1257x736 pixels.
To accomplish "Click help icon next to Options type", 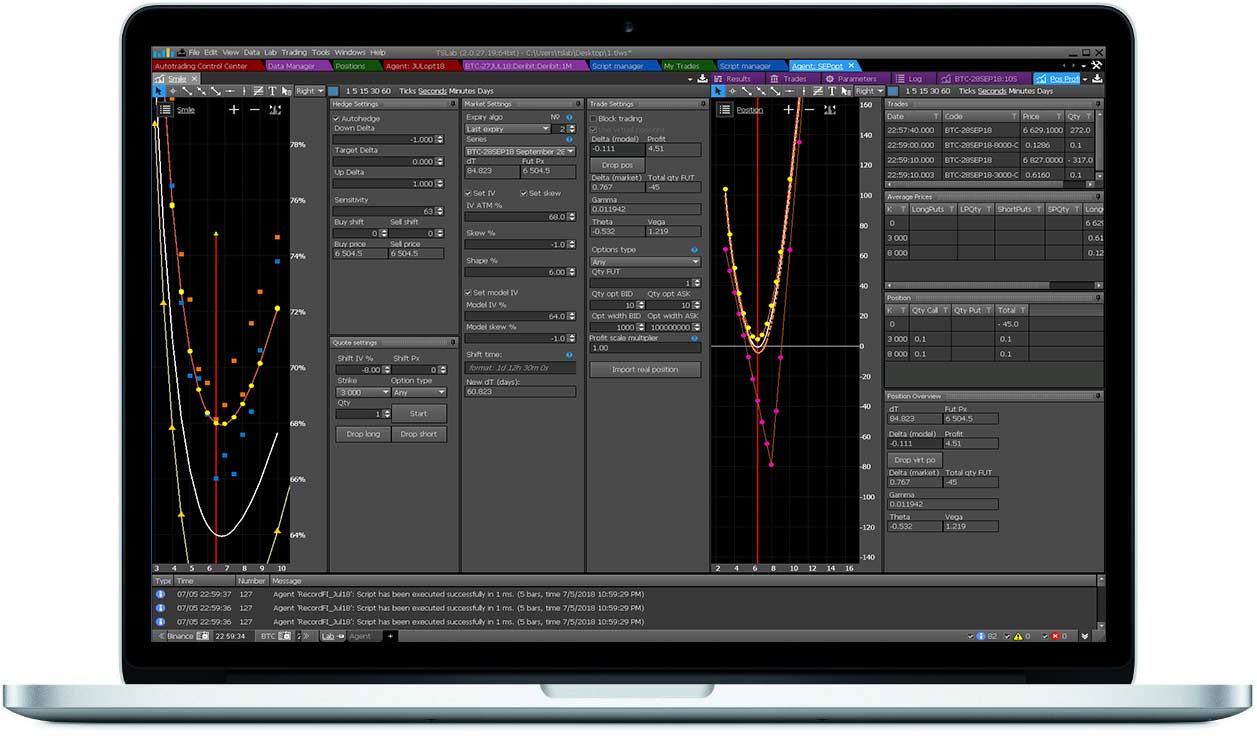I will click(x=695, y=250).
